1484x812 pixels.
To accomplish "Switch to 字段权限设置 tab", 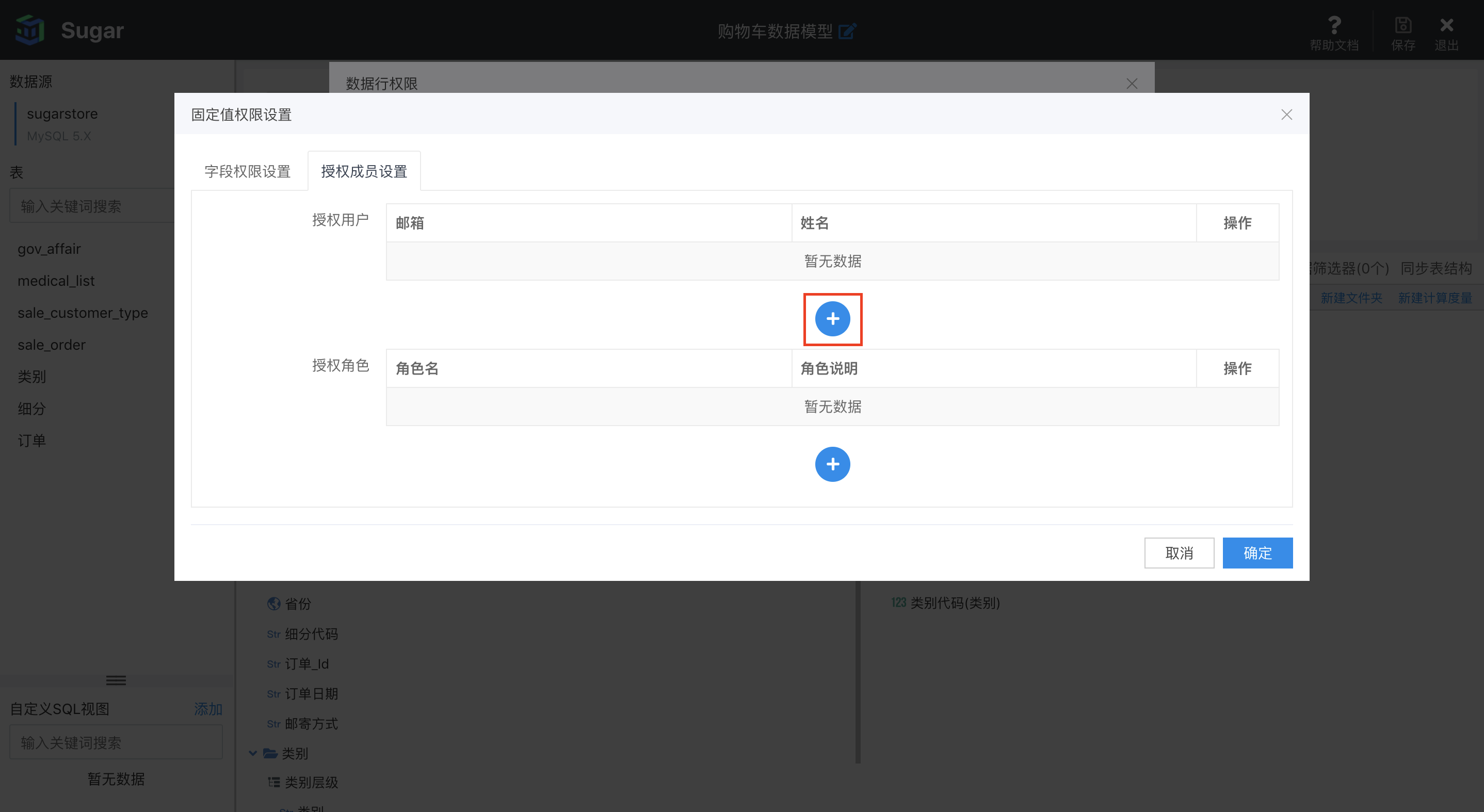I will pos(248,171).
